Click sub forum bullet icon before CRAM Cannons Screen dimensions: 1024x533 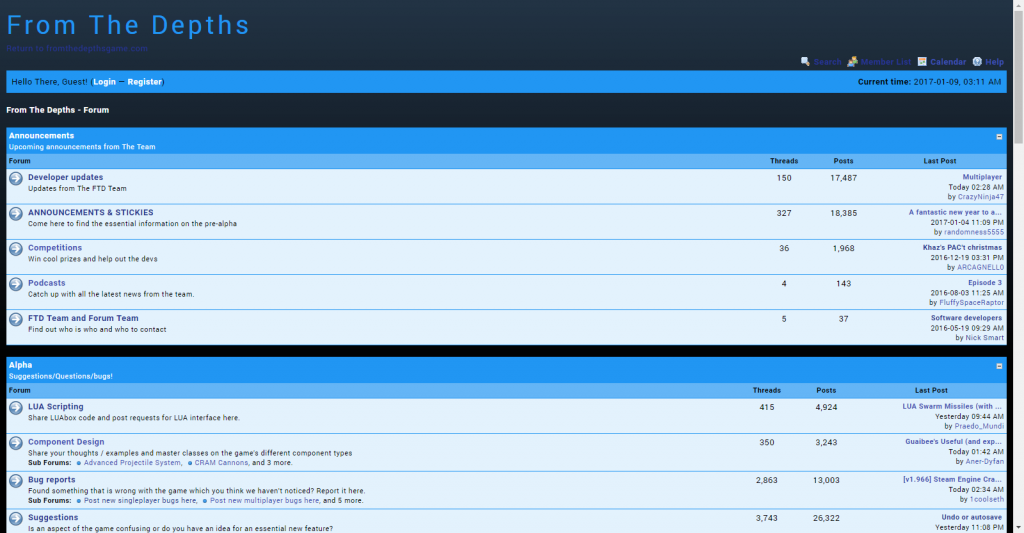coord(190,463)
